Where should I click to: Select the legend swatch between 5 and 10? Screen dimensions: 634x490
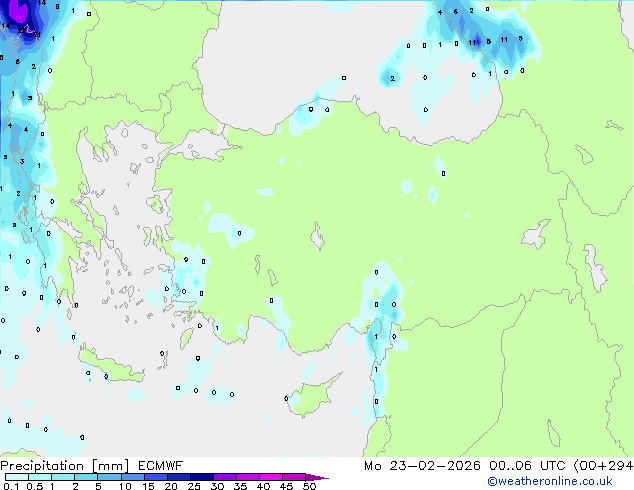(x=109, y=477)
